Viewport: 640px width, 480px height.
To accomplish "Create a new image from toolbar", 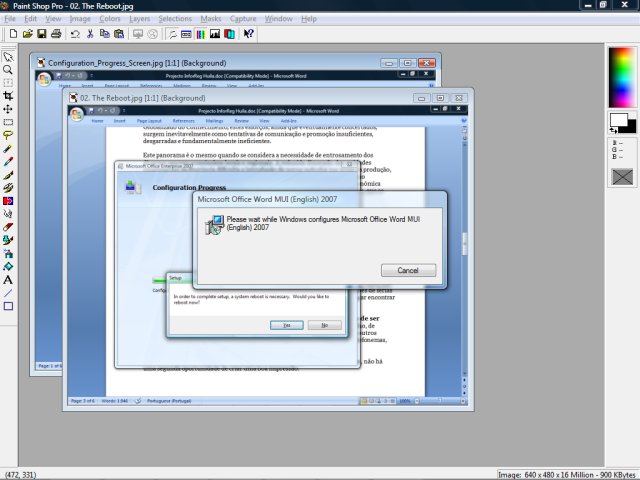I will (13, 34).
